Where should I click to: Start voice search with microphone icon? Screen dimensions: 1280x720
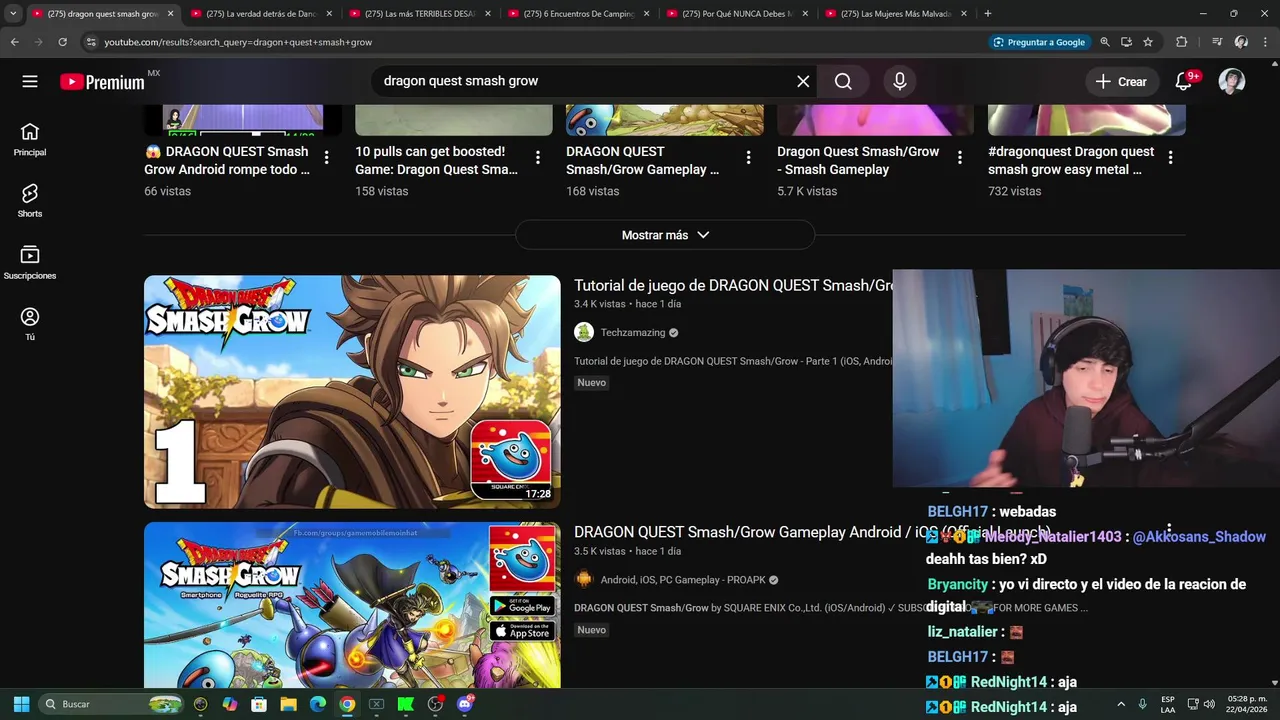900,82
